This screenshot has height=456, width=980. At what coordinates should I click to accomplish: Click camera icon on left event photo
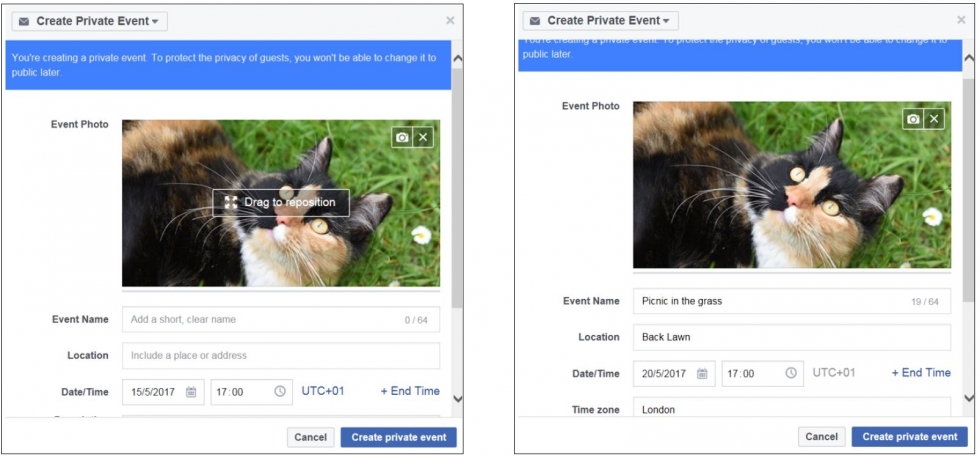pos(402,137)
